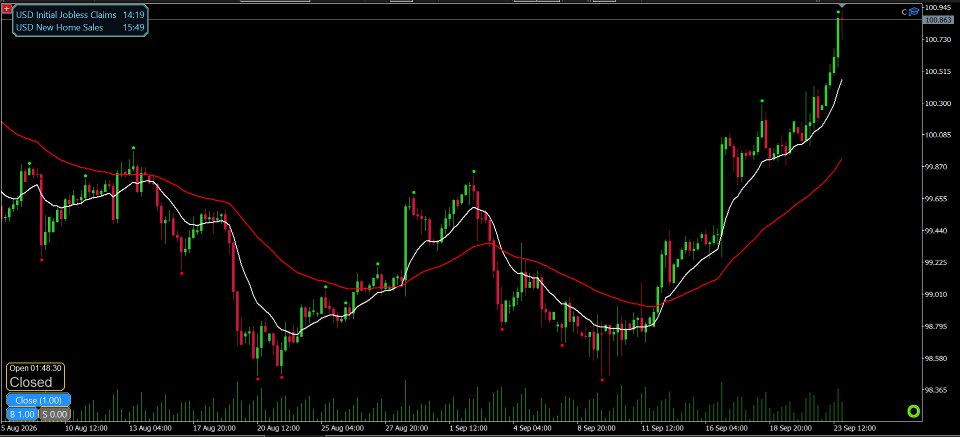Click the 100.730 price scale label
Screen dimensions: 960x437
pyautogui.click(x=937, y=40)
